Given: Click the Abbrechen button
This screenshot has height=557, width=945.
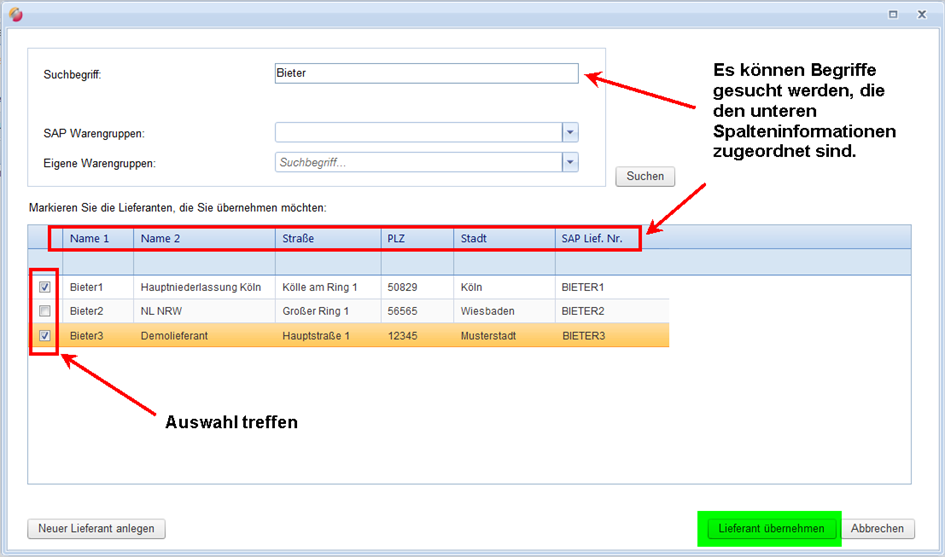Looking at the screenshot, I should [x=878, y=529].
